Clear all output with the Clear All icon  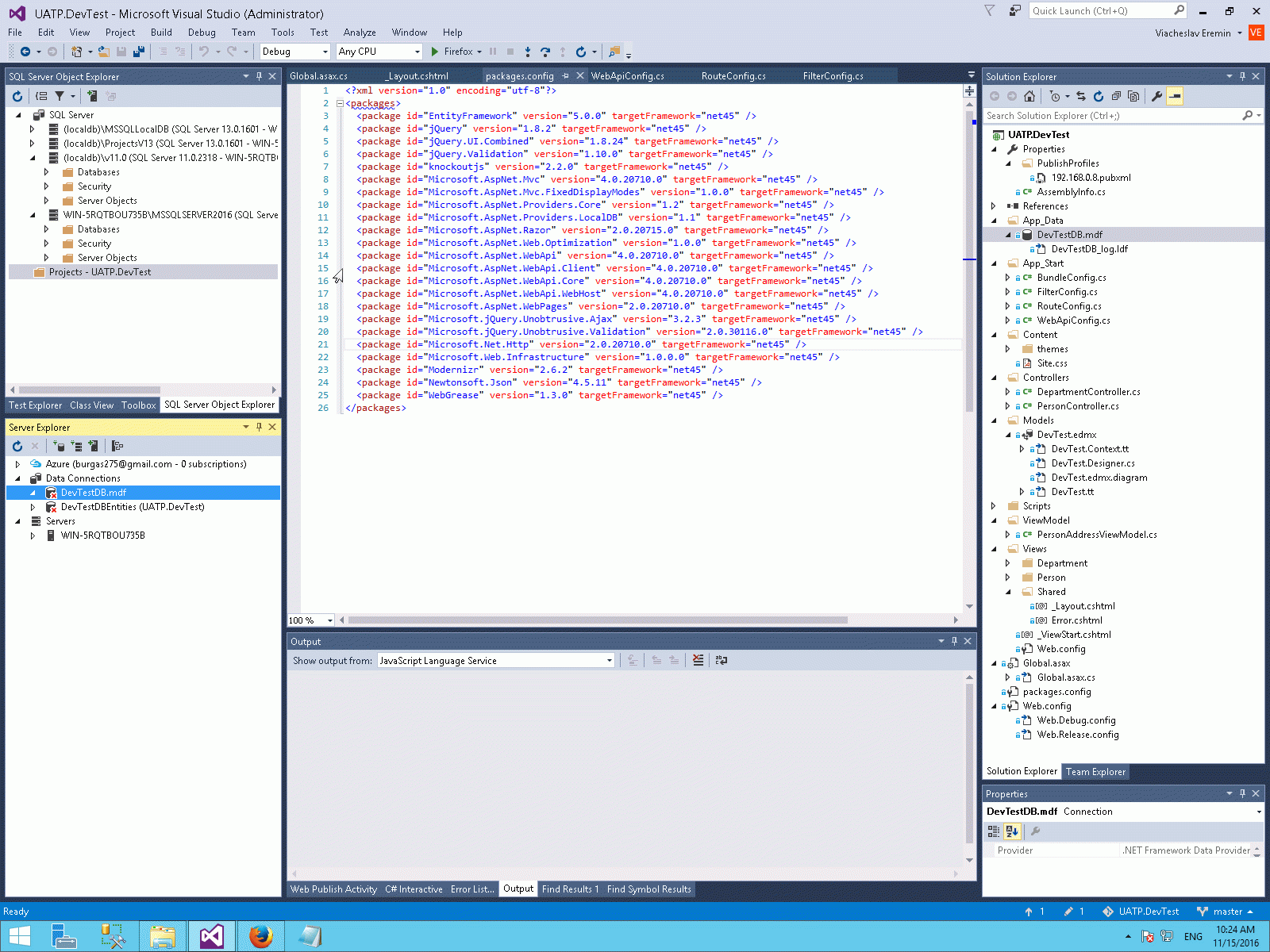tap(698, 660)
